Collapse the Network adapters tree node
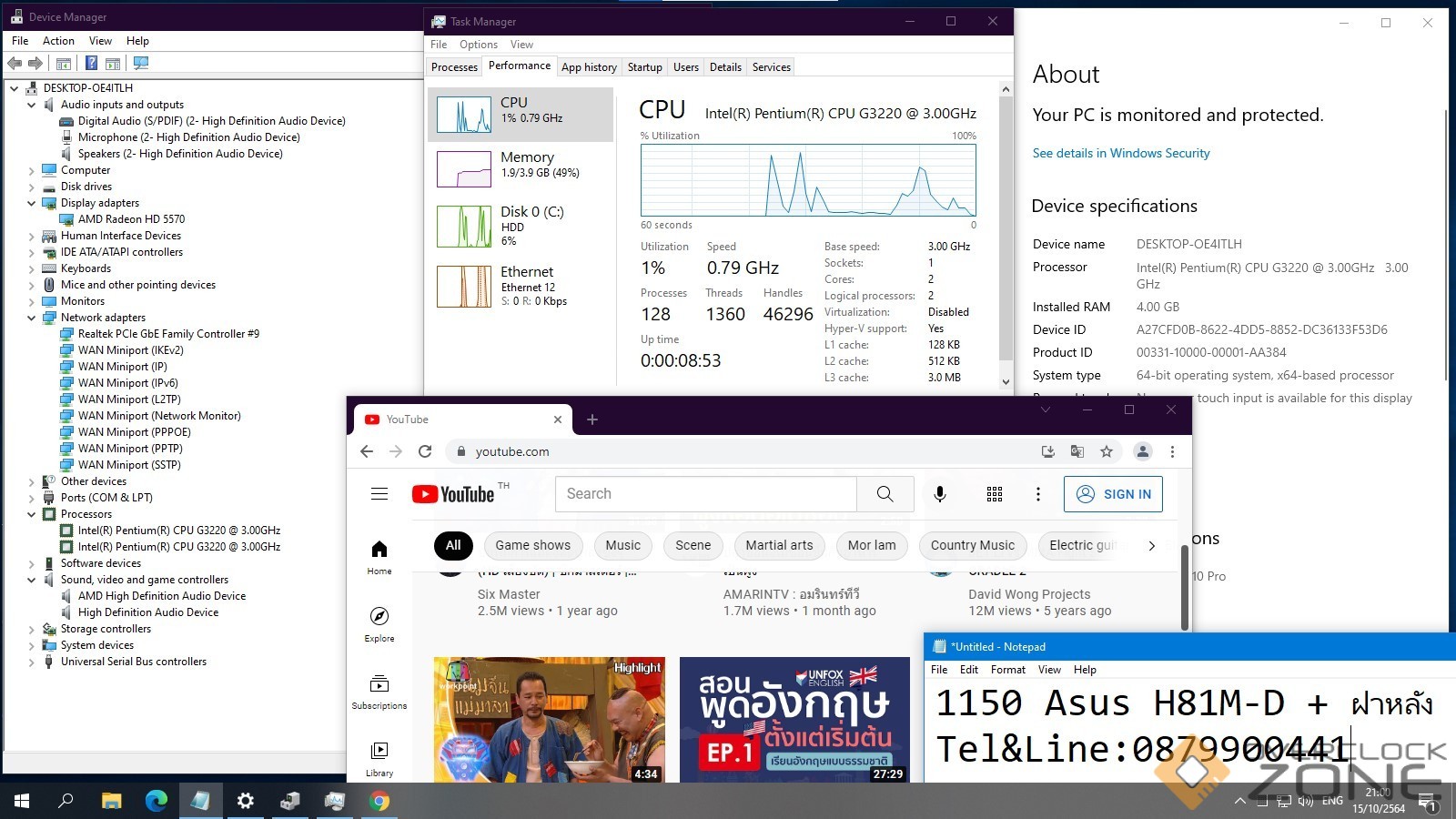 pyautogui.click(x=32, y=318)
